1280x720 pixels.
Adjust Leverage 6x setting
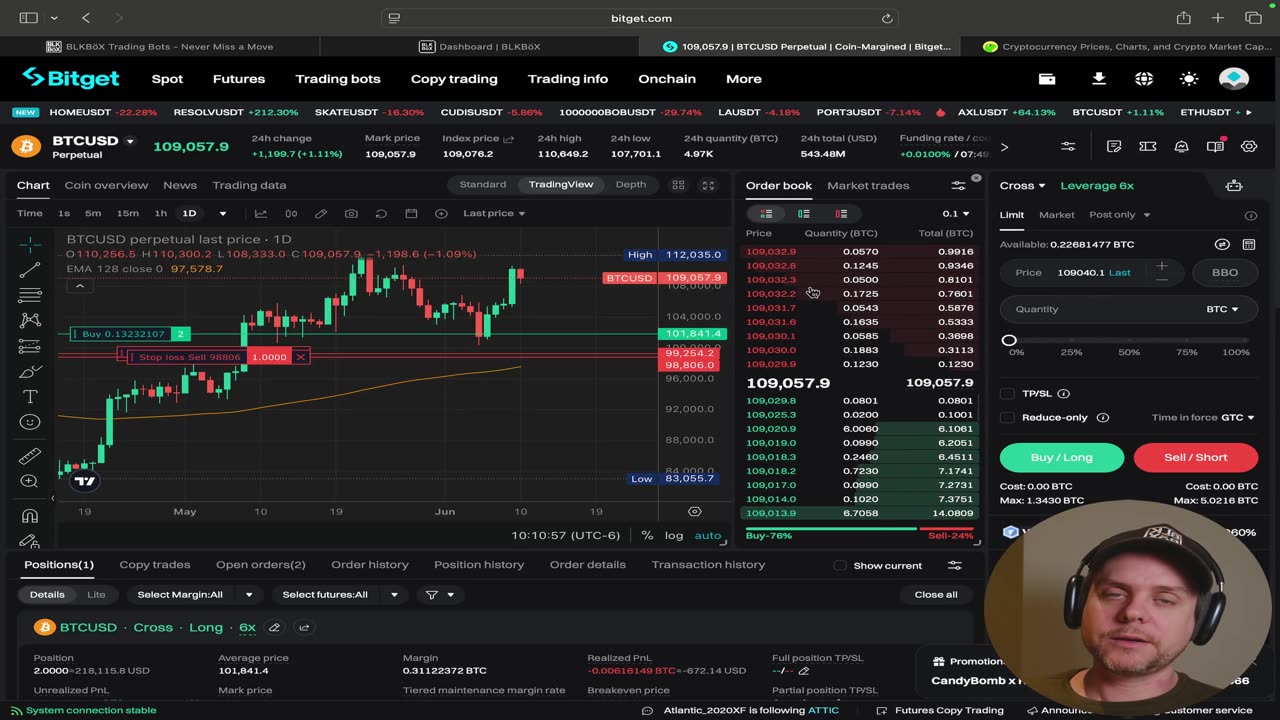click(1097, 185)
